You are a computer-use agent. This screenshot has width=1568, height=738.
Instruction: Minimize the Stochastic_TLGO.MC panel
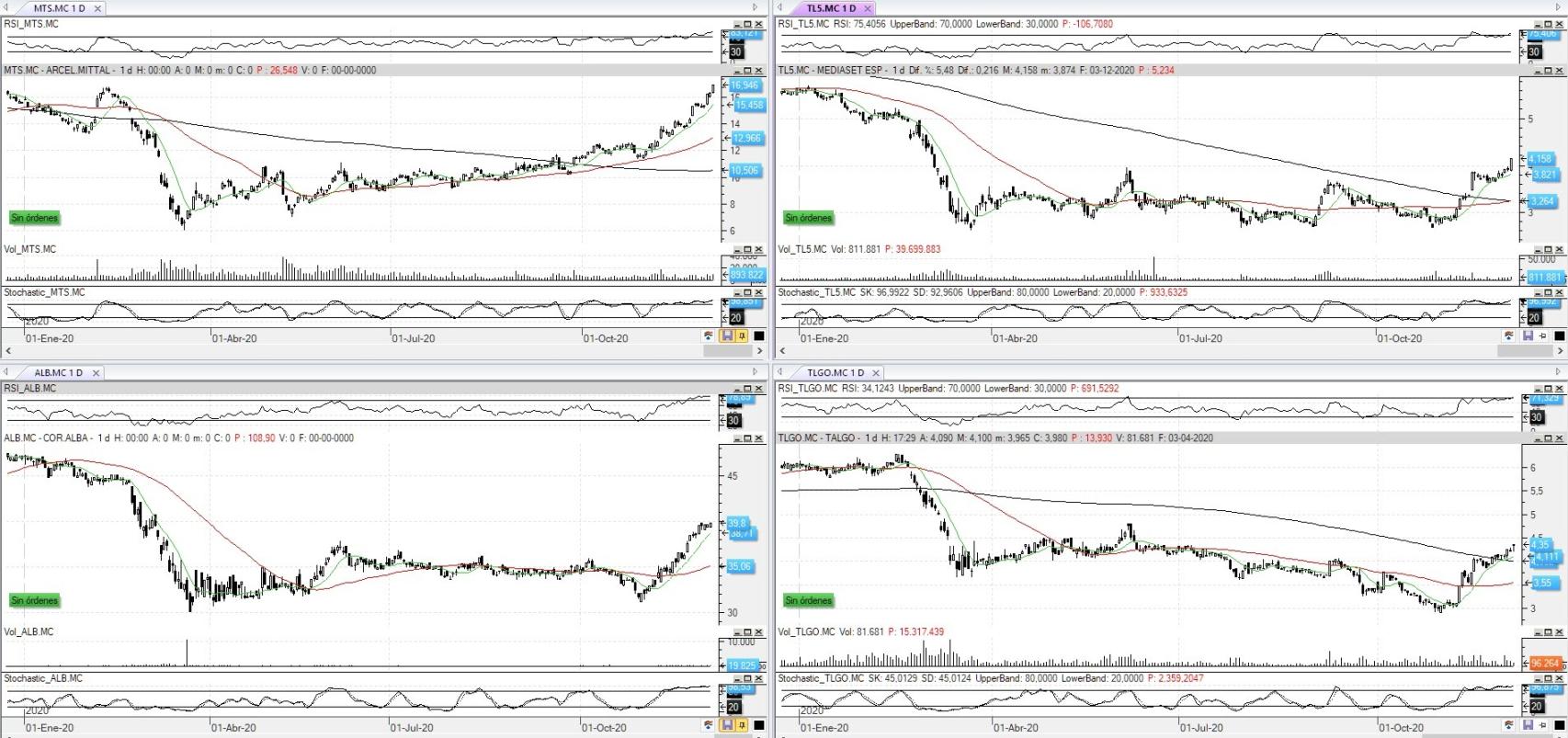(x=1537, y=678)
